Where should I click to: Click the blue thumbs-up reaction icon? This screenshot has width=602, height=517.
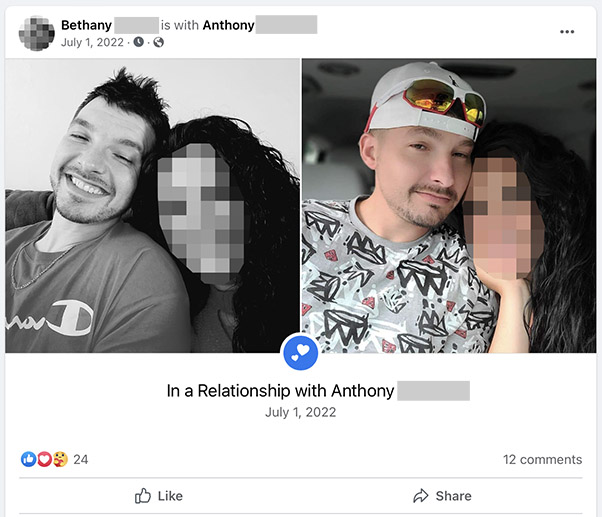point(28,459)
